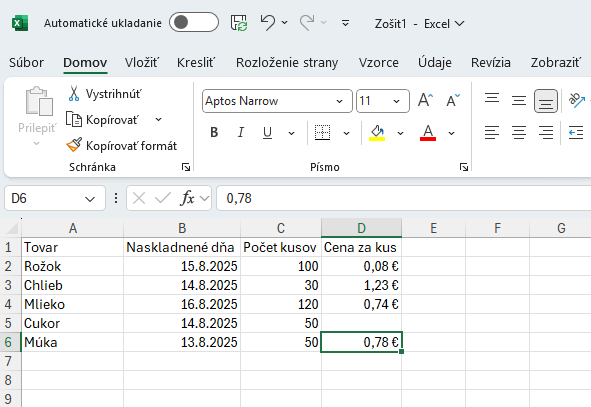Open the Súbor tab
The height and width of the screenshot is (407, 591).
26,62
